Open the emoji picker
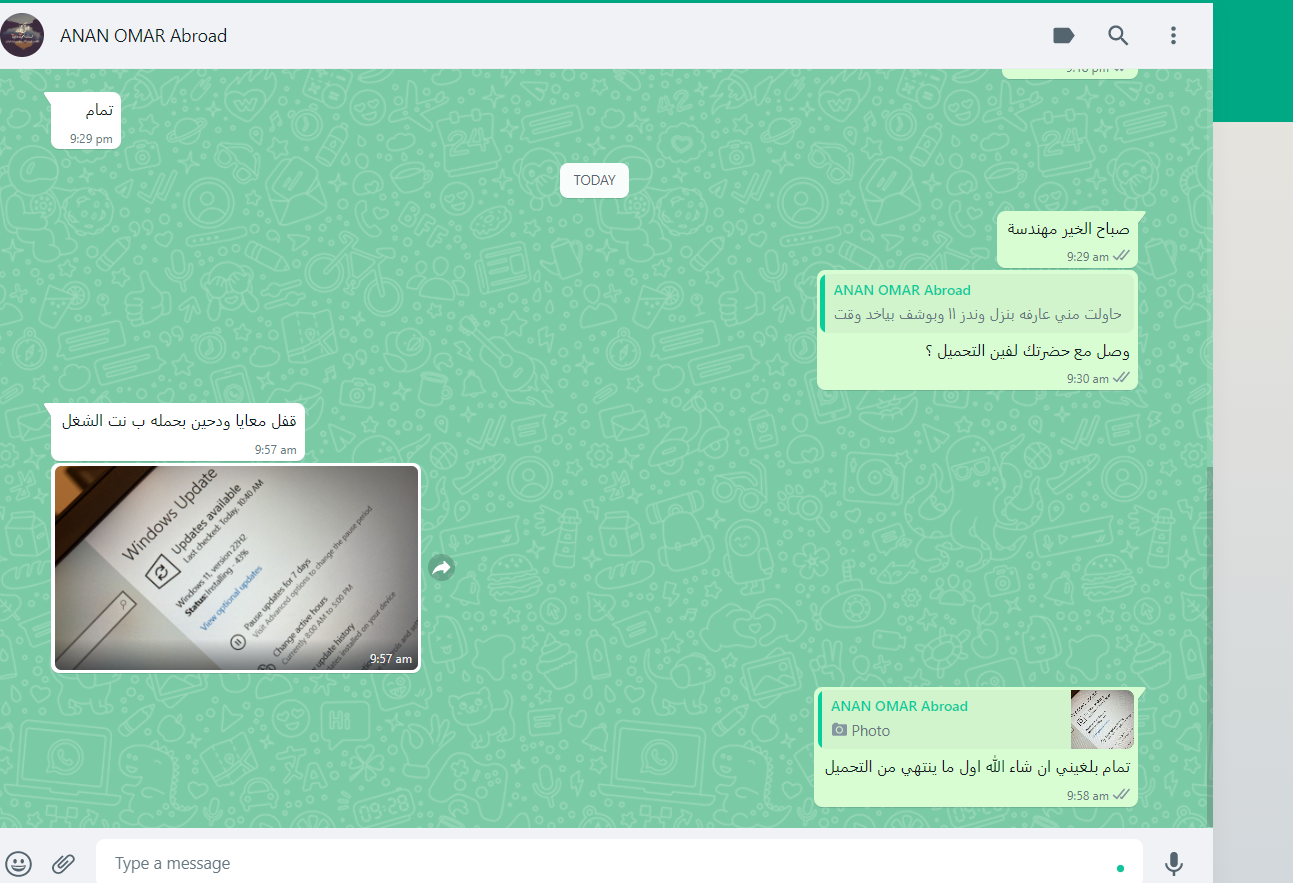Viewport: 1293px width, 883px height. 19,863
